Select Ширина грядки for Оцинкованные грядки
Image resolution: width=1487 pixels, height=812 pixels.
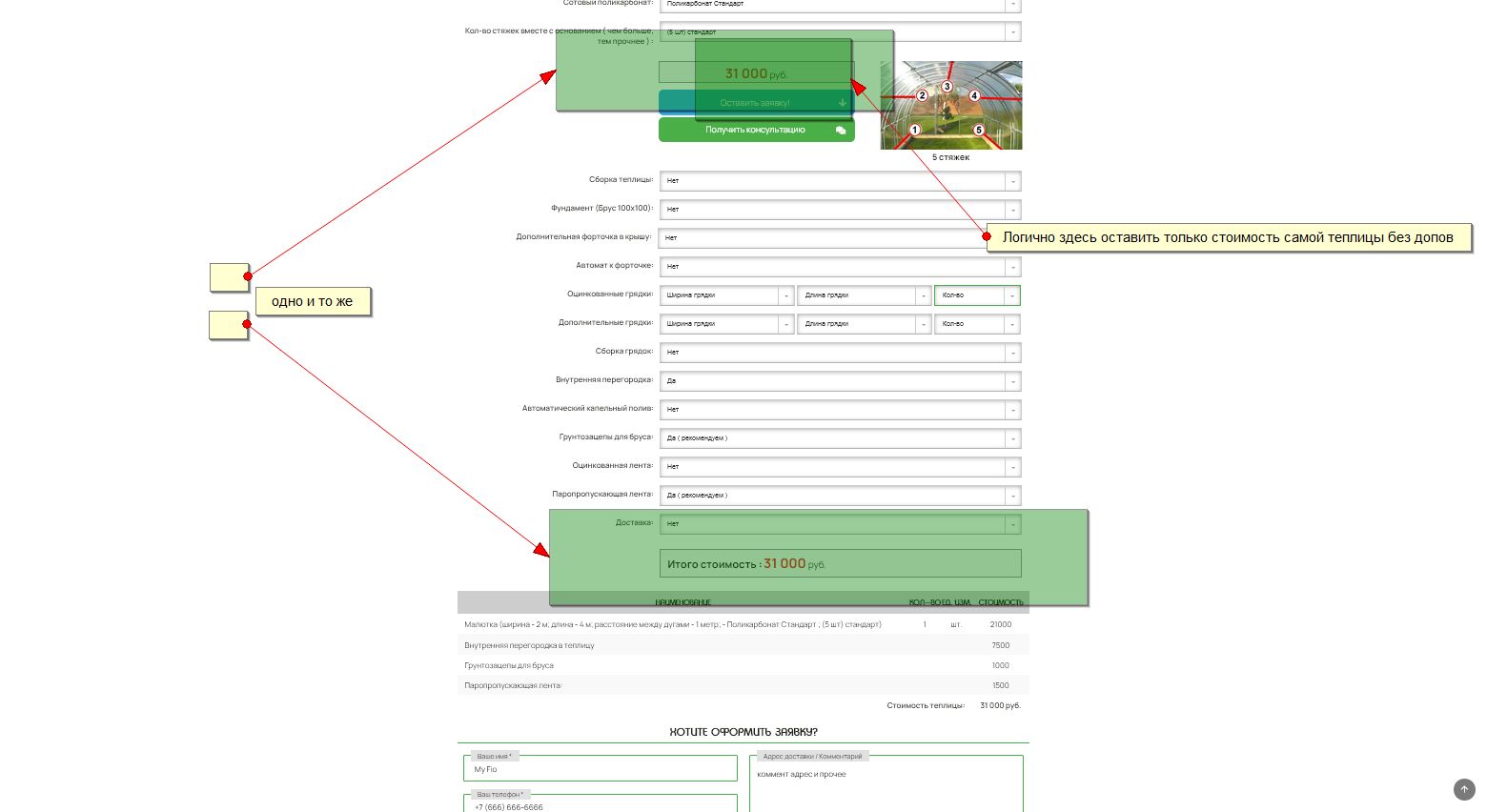pyautogui.click(x=726, y=295)
